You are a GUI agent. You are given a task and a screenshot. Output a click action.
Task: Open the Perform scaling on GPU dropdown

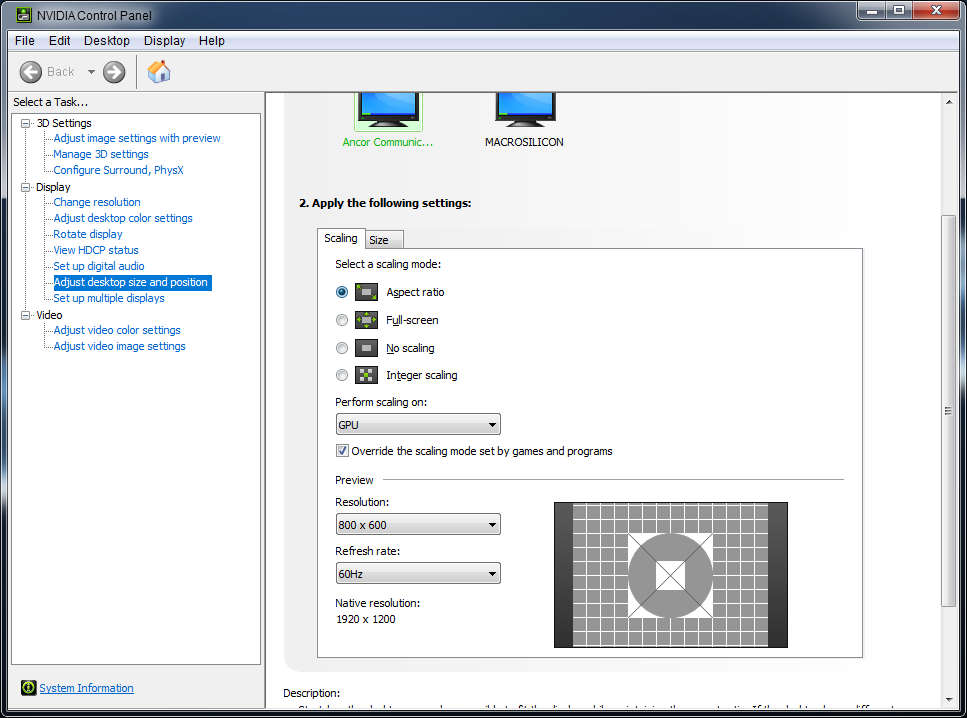[x=418, y=425]
